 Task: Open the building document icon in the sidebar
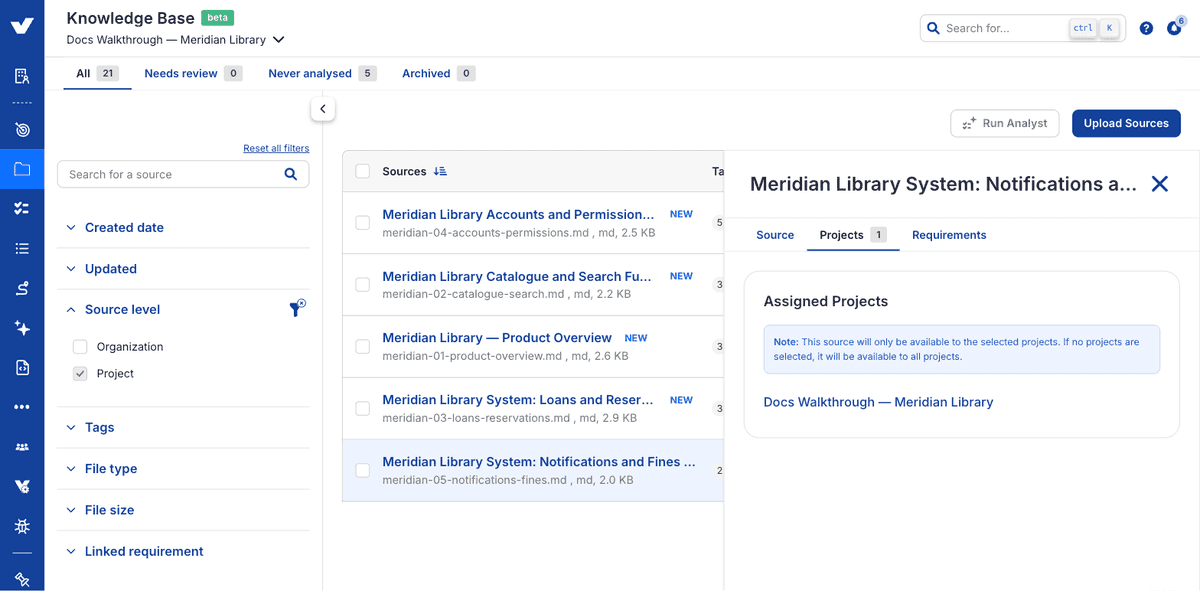click(x=22, y=76)
